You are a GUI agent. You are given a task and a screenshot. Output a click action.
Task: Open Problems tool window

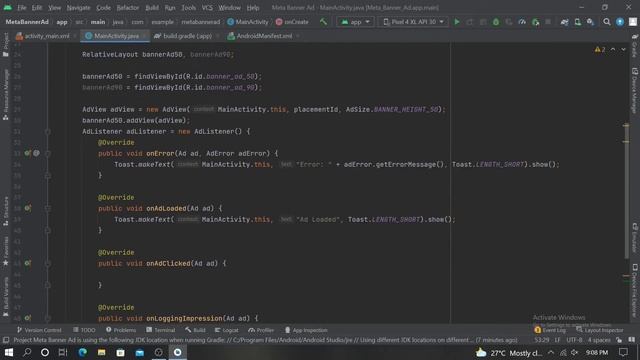pyautogui.click(x=121, y=330)
